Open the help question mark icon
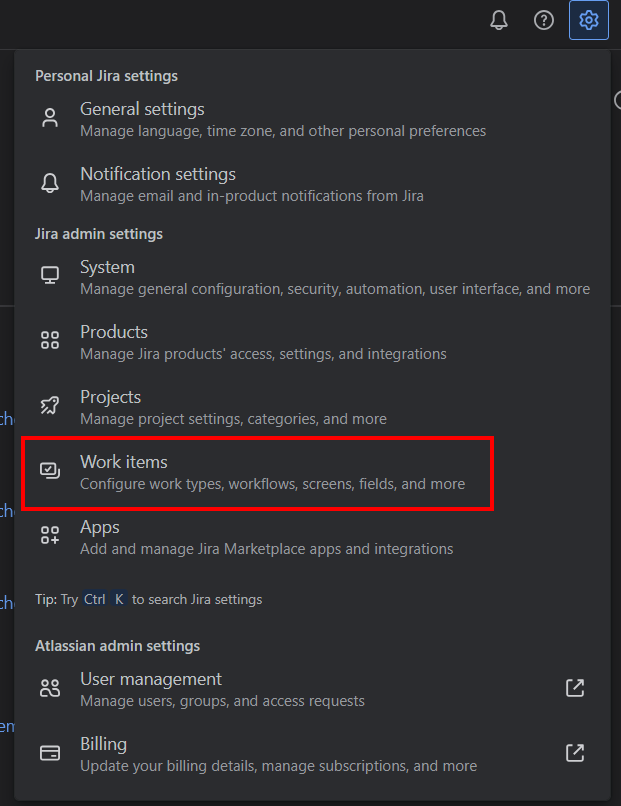This screenshot has height=806, width=621. tap(544, 20)
